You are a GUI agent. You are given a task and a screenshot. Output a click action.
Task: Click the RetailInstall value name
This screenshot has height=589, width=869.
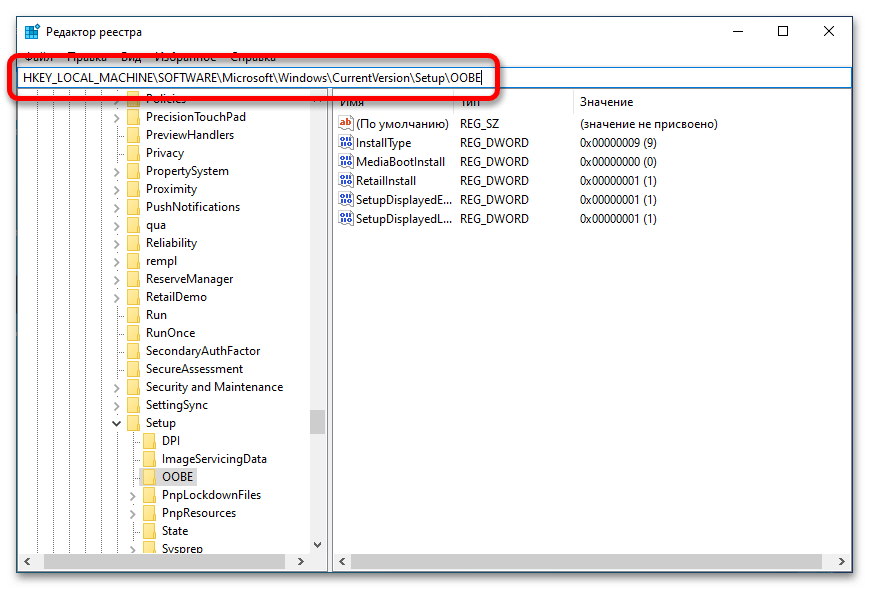(x=386, y=181)
